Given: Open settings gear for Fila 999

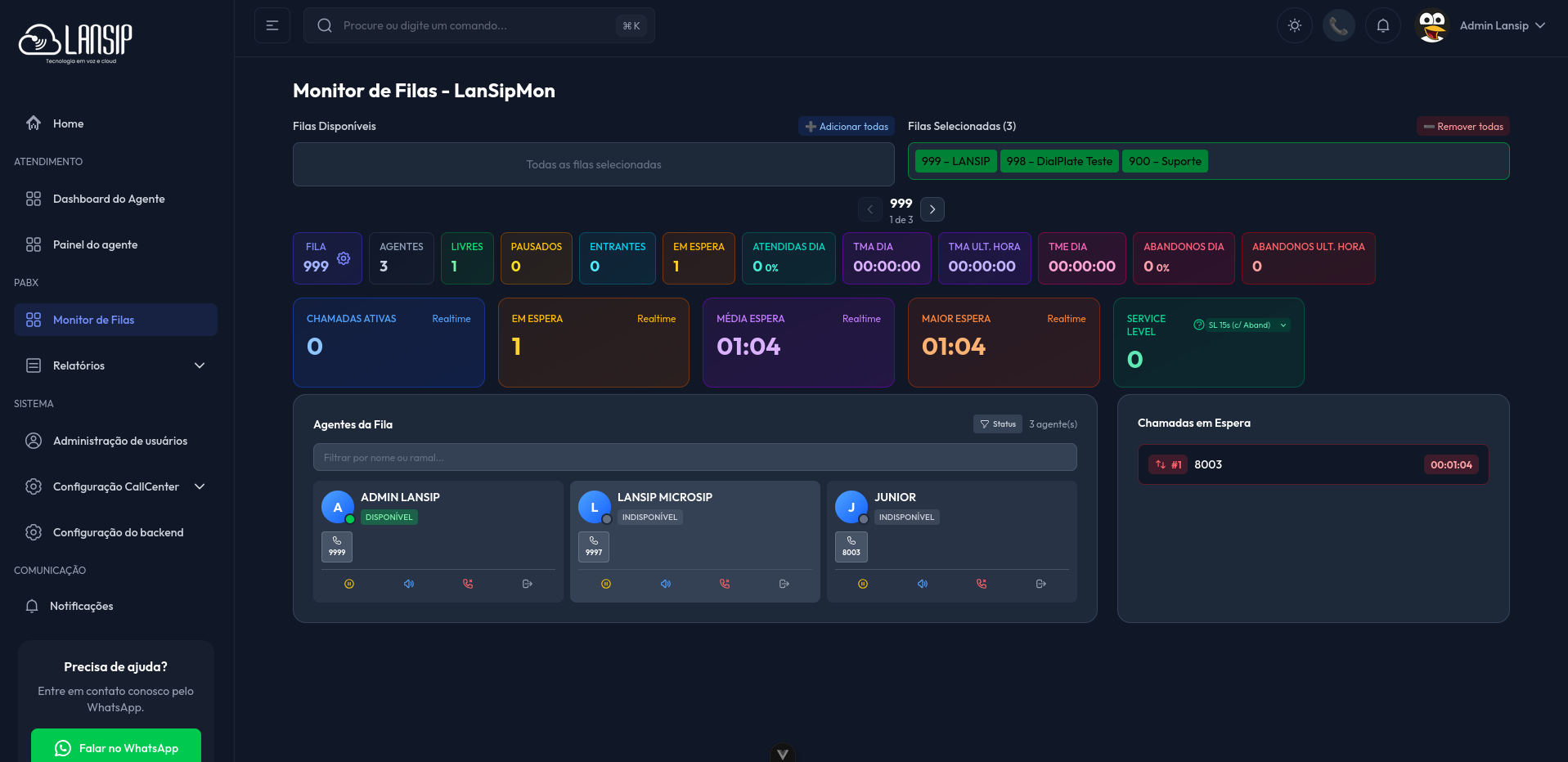Looking at the screenshot, I should tap(344, 258).
